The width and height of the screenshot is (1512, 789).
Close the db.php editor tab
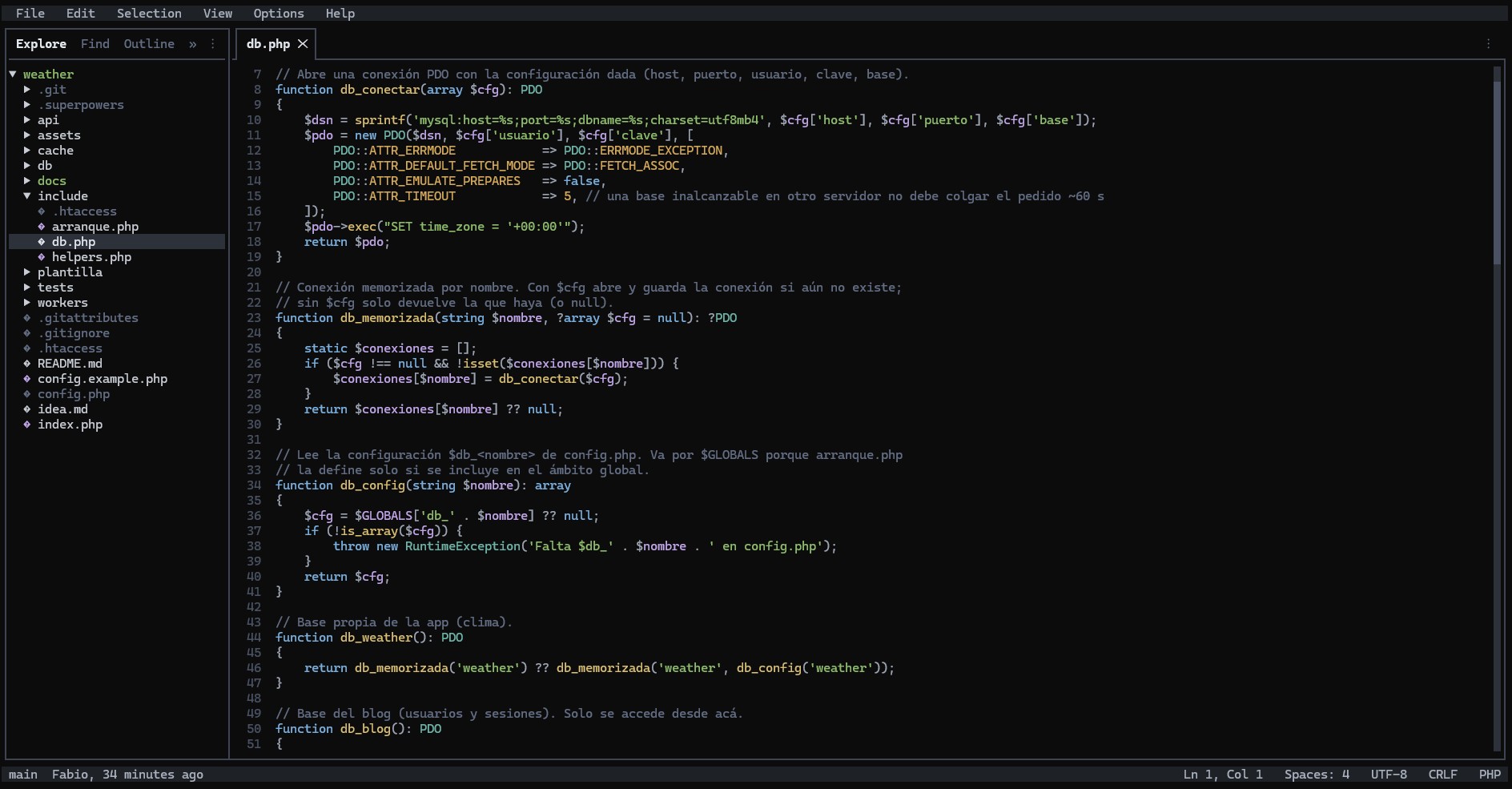303,44
